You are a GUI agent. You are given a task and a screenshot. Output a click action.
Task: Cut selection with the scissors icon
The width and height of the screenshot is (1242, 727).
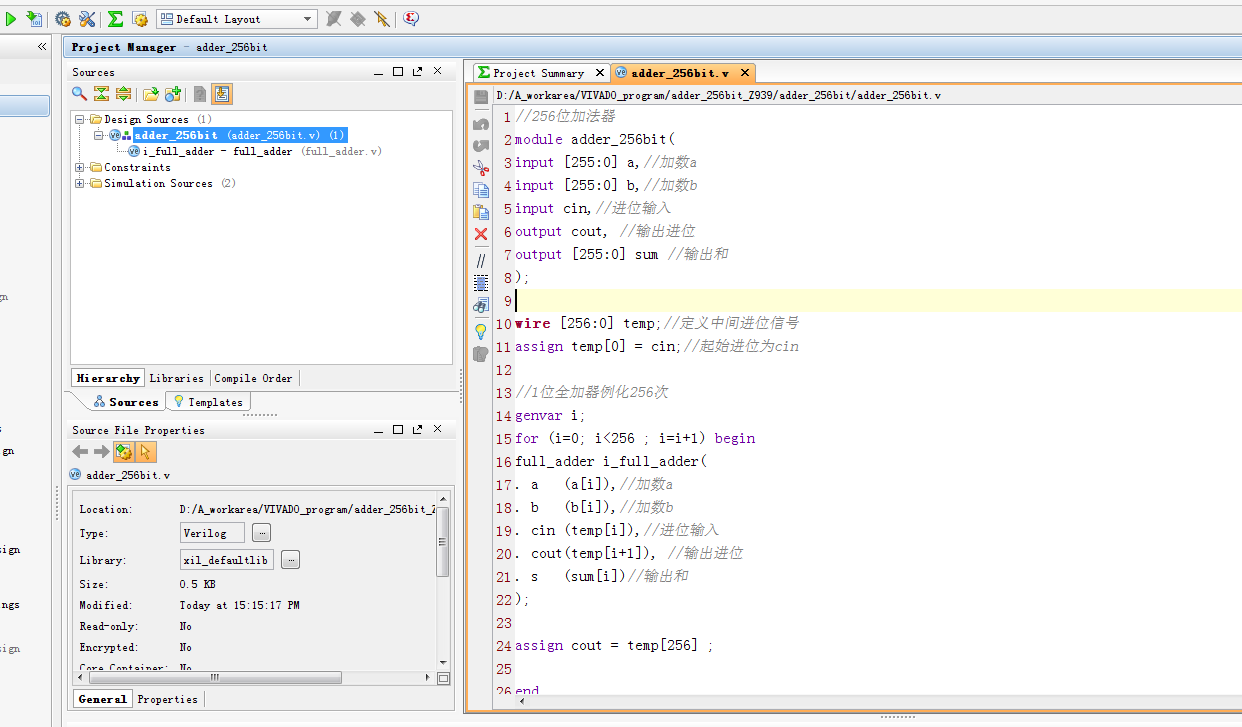pyautogui.click(x=481, y=168)
